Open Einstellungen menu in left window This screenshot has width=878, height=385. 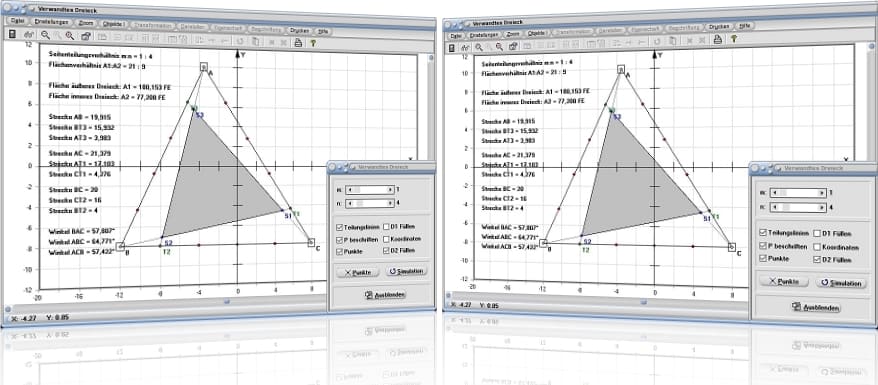coord(51,22)
